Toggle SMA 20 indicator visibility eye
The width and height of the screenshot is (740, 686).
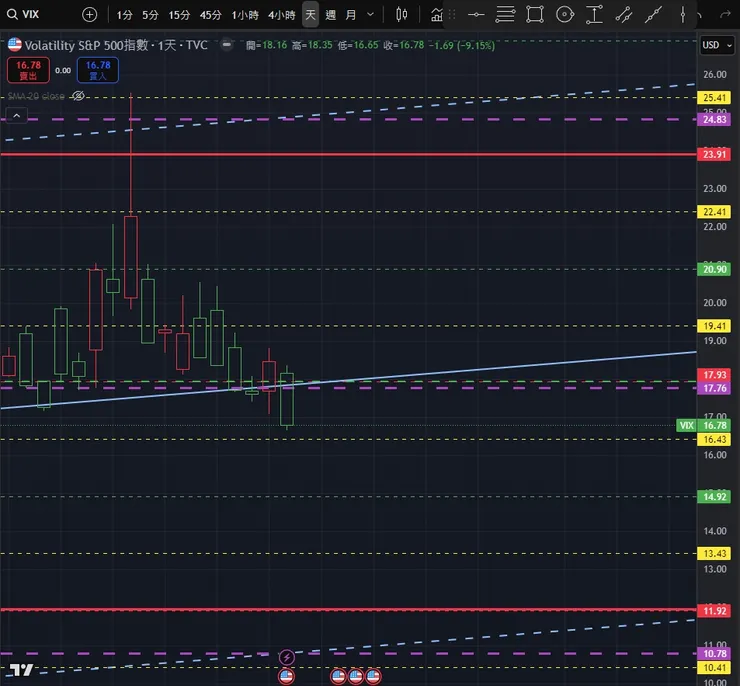click(79, 95)
